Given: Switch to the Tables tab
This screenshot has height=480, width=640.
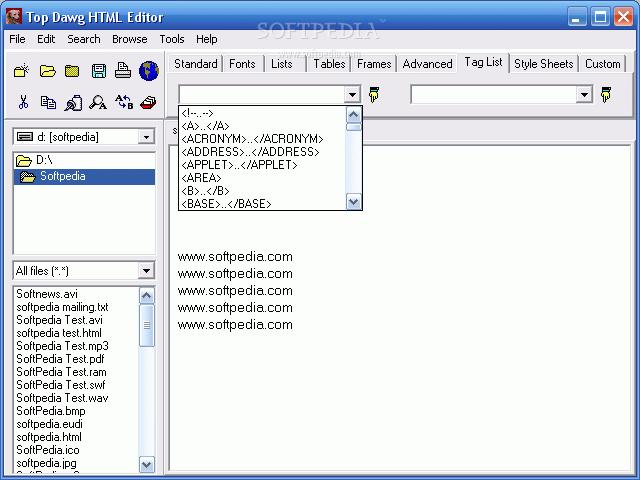Looking at the screenshot, I should 329,64.
